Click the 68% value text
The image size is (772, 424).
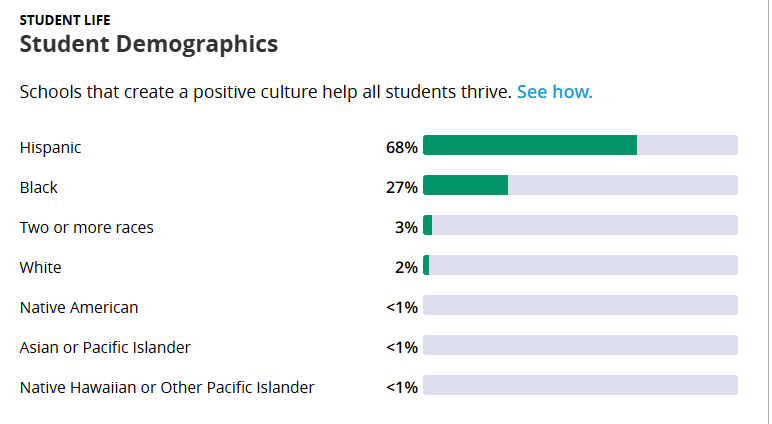click(402, 147)
